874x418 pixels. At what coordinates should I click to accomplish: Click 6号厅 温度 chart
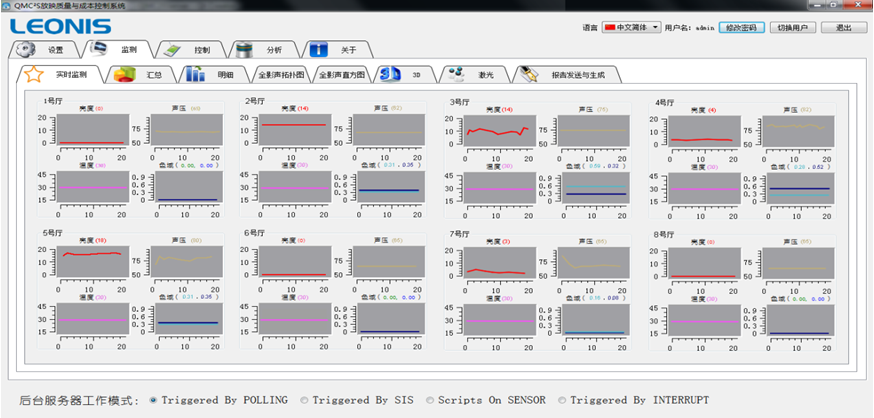click(293, 319)
